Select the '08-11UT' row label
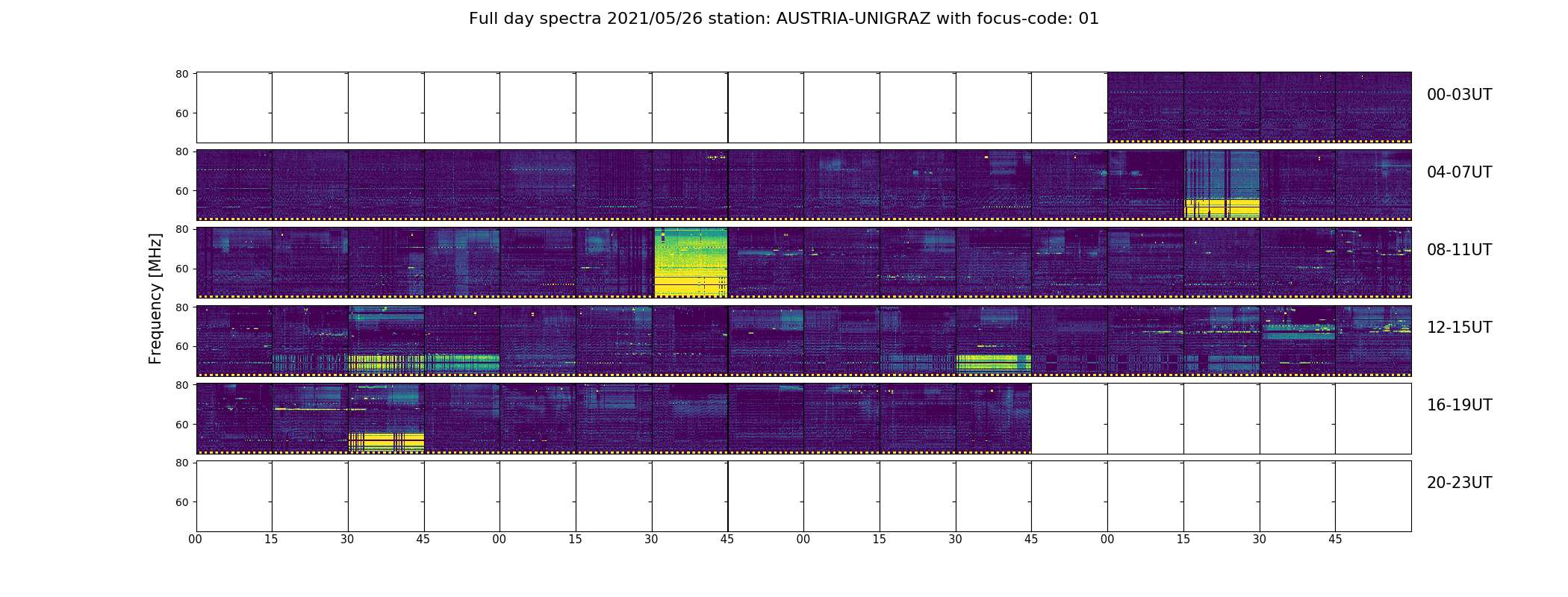This screenshot has height=597, width=1568. (x=1459, y=250)
